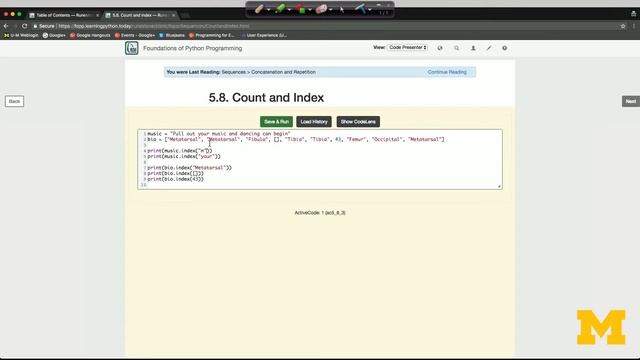Select the green highlighter annotation tool
The height and width of the screenshot is (360, 640).
click(280, 9)
